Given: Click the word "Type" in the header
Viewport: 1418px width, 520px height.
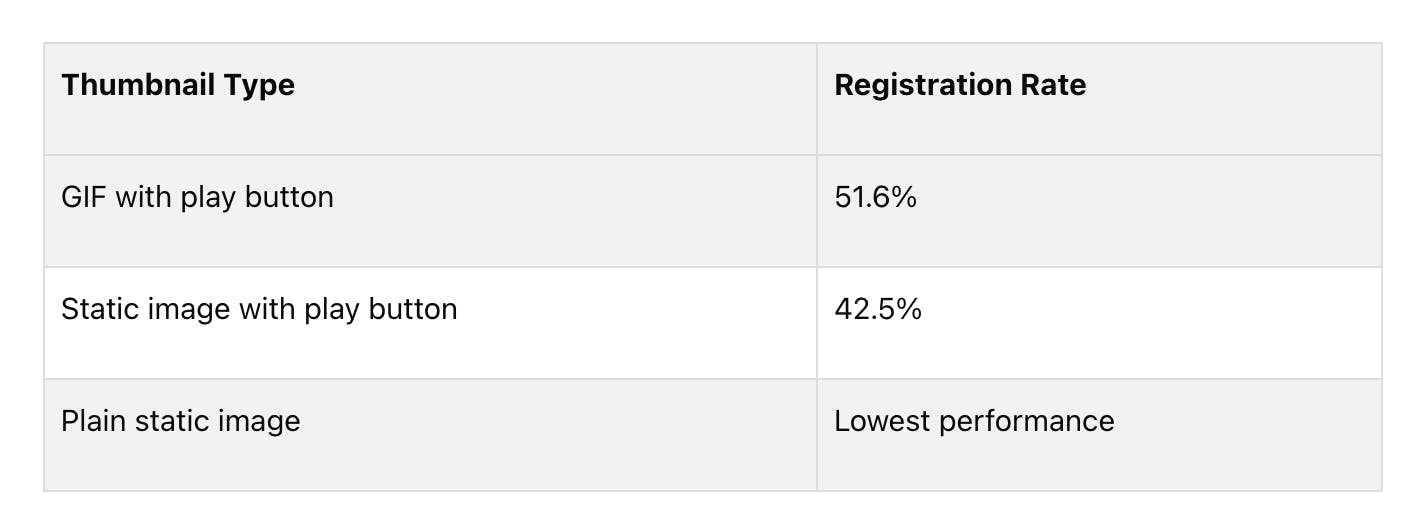Looking at the screenshot, I should (260, 85).
